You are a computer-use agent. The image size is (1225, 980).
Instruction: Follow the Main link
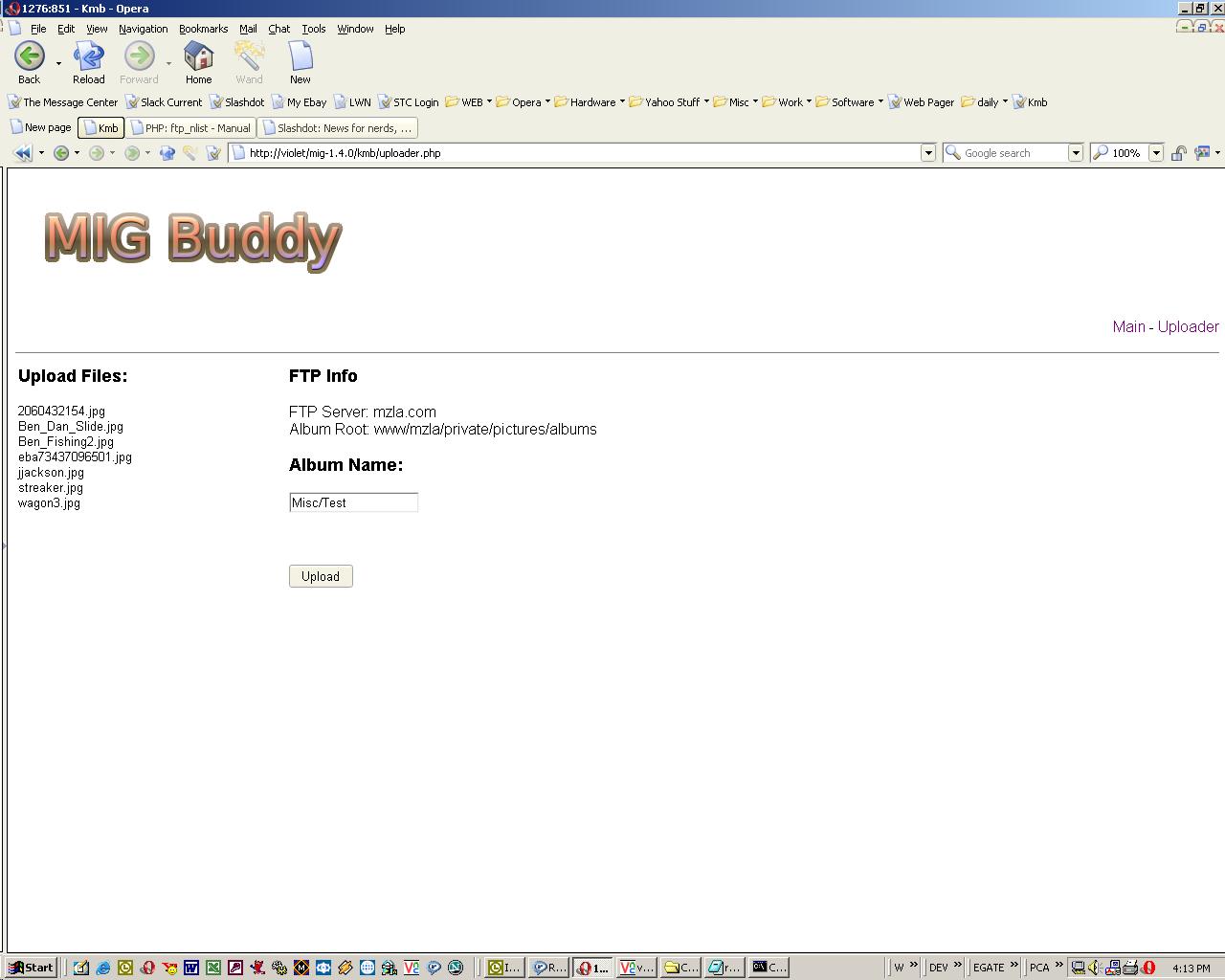click(1128, 326)
